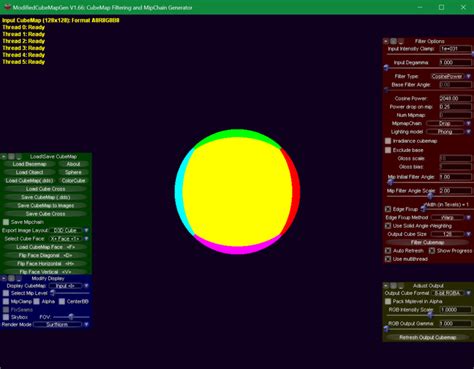This screenshot has height=369, width=474.
Task: Click the Save Cube Cross button
Action: click(x=46, y=214)
